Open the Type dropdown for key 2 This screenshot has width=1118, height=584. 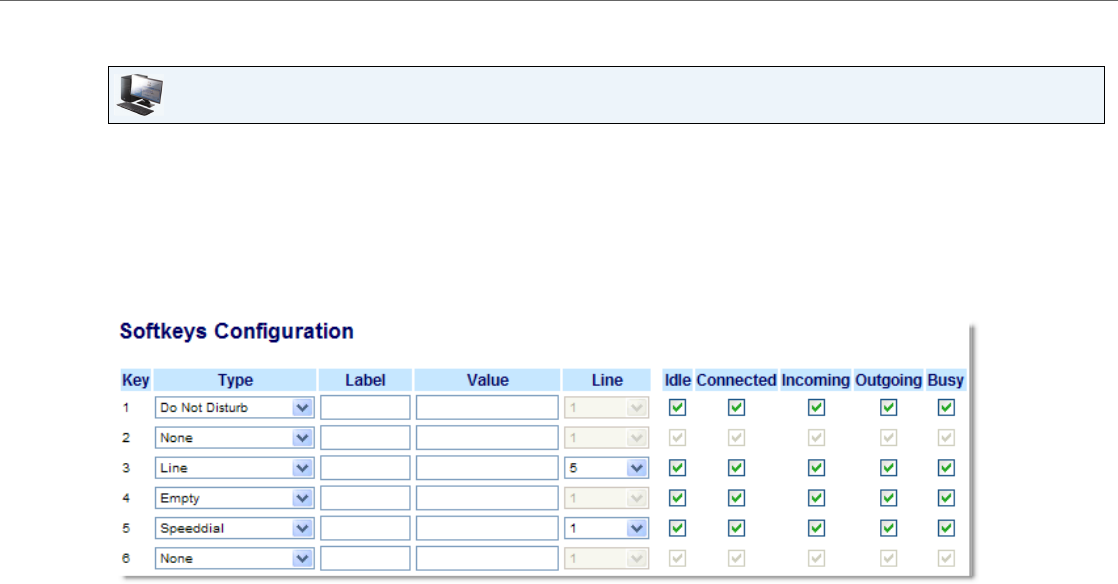pyautogui.click(x=235, y=438)
